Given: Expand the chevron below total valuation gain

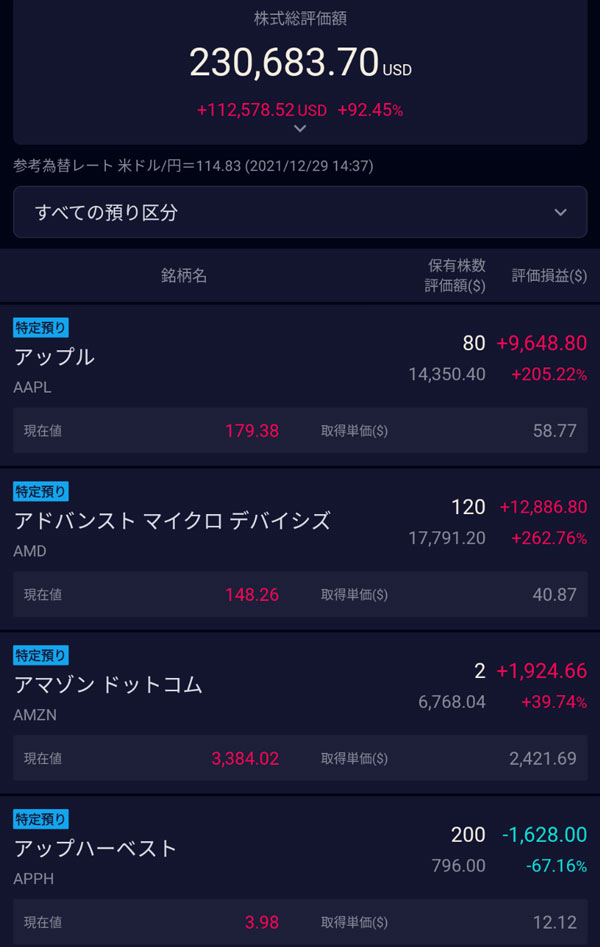Looking at the screenshot, I should pos(300,129).
